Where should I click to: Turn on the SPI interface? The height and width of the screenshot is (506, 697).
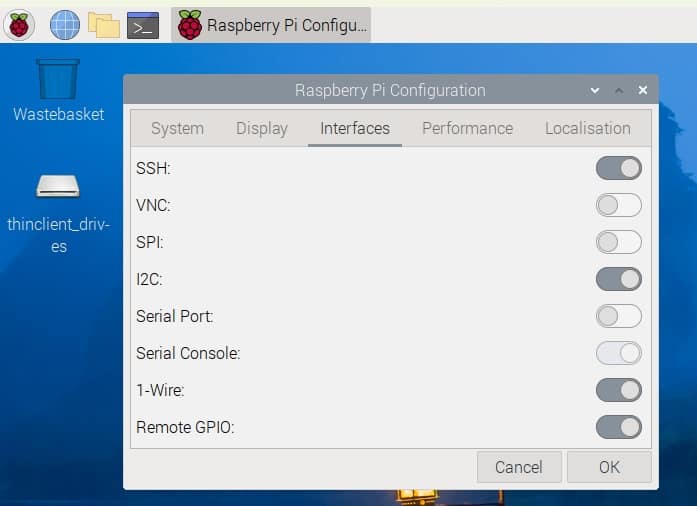pyautogui.click(x=618, y=242)
